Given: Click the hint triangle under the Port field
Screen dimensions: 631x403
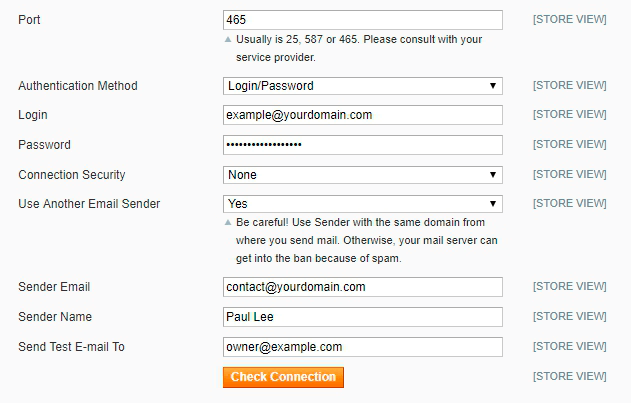Looking at the screenshot, I should (x=228, y=40).
